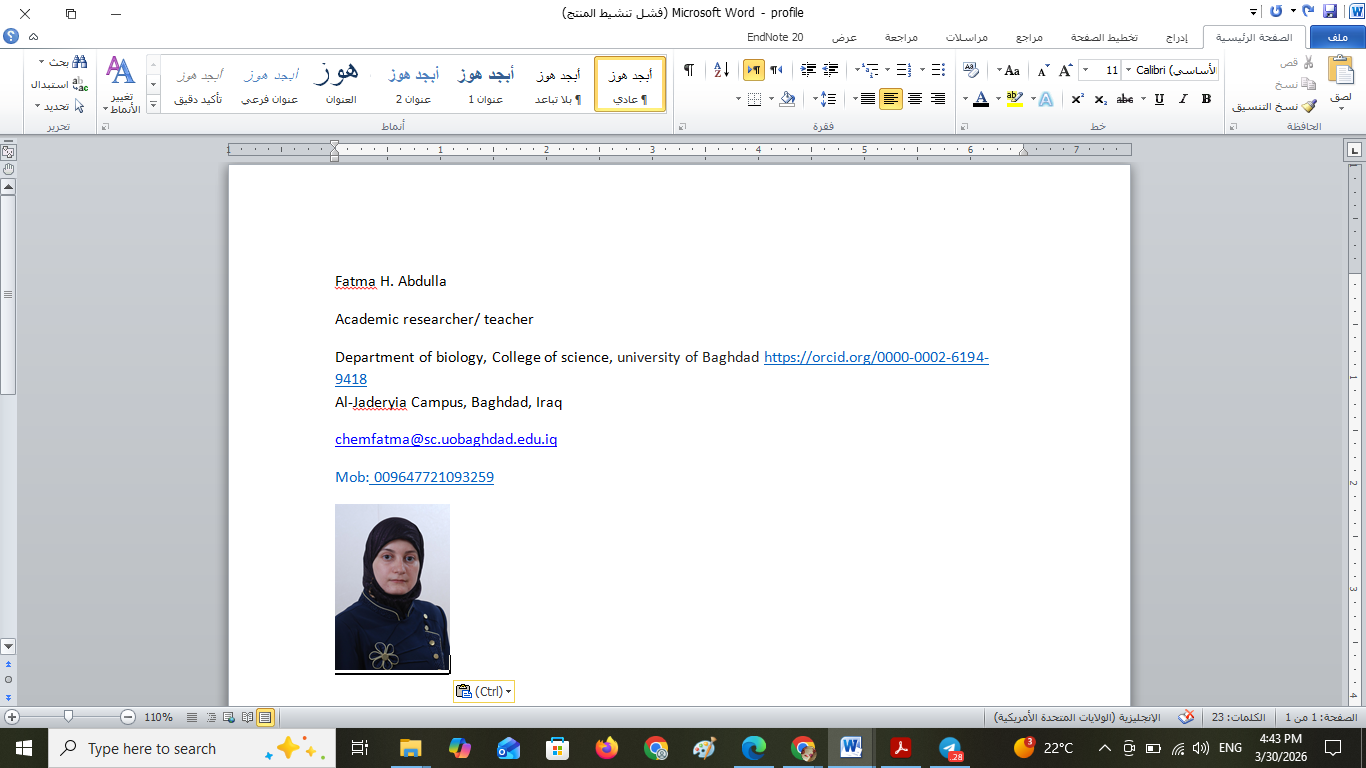This screenshot has height=768, width=1366.
Task: Click the A-Z sort icon
Action: (720, 70)
